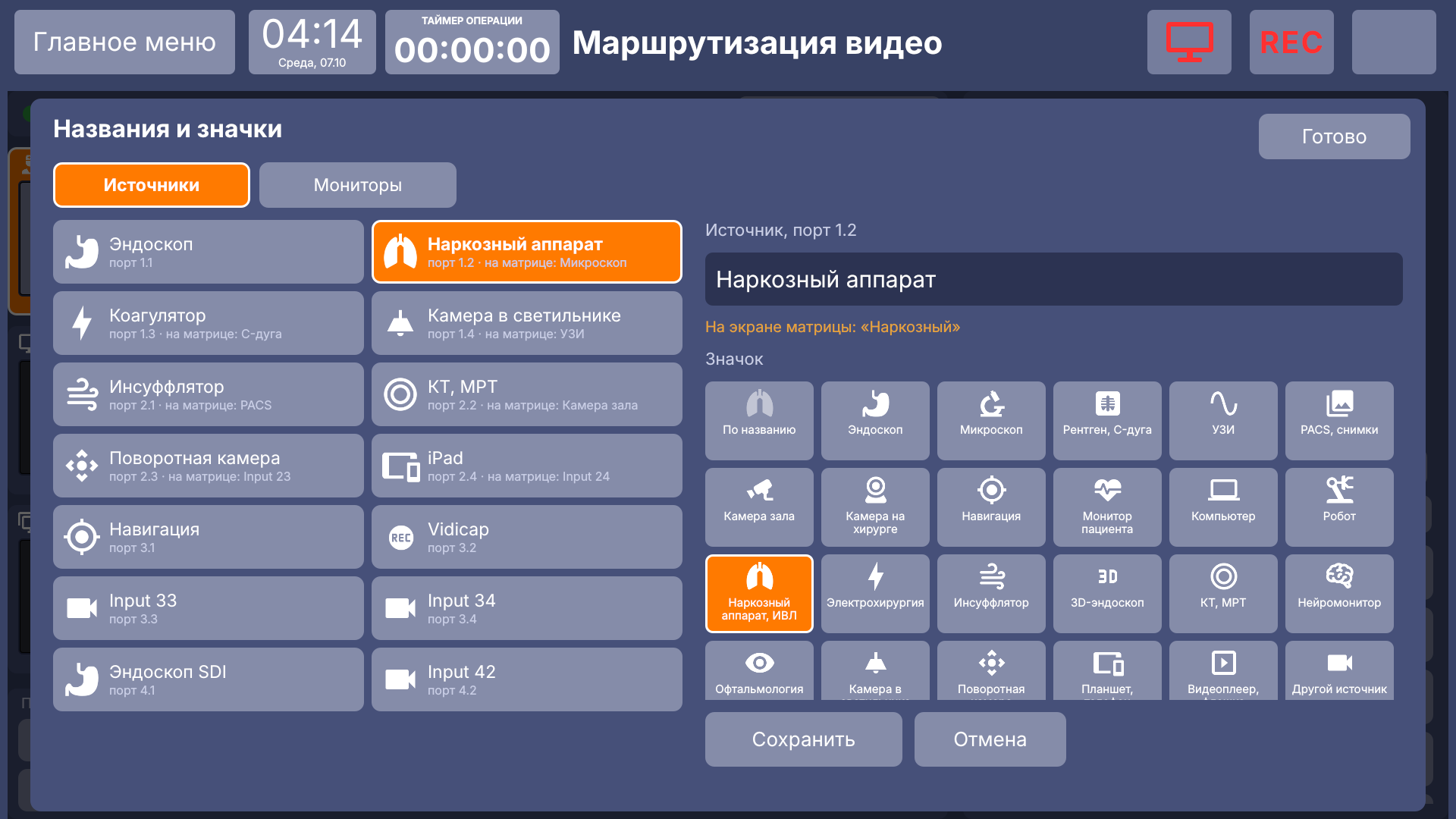Save changes with Сохранить

(804, 739)
